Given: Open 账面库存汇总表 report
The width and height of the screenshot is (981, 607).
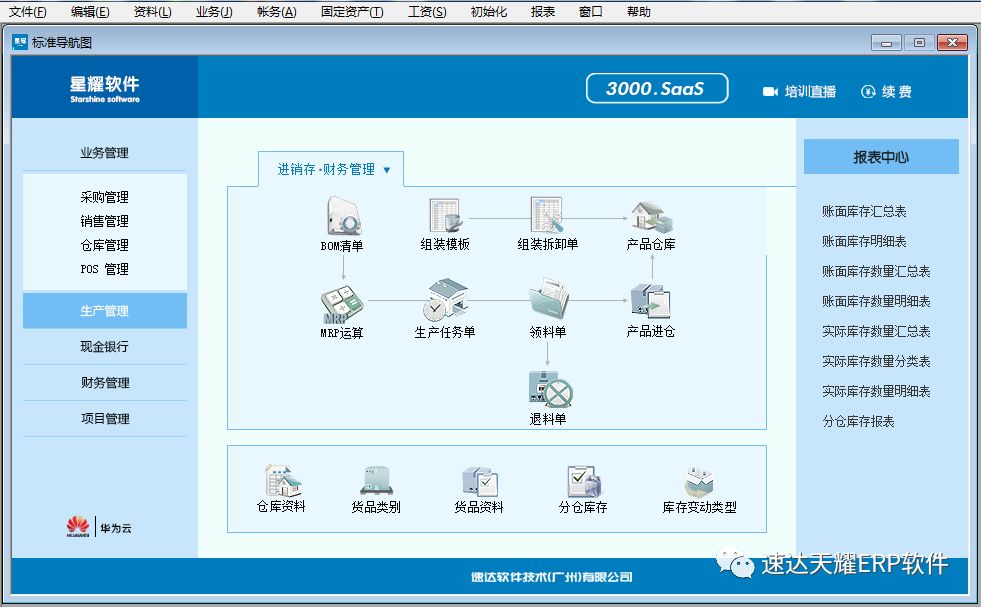Looking at the screenshot, I should click(864, 212).
